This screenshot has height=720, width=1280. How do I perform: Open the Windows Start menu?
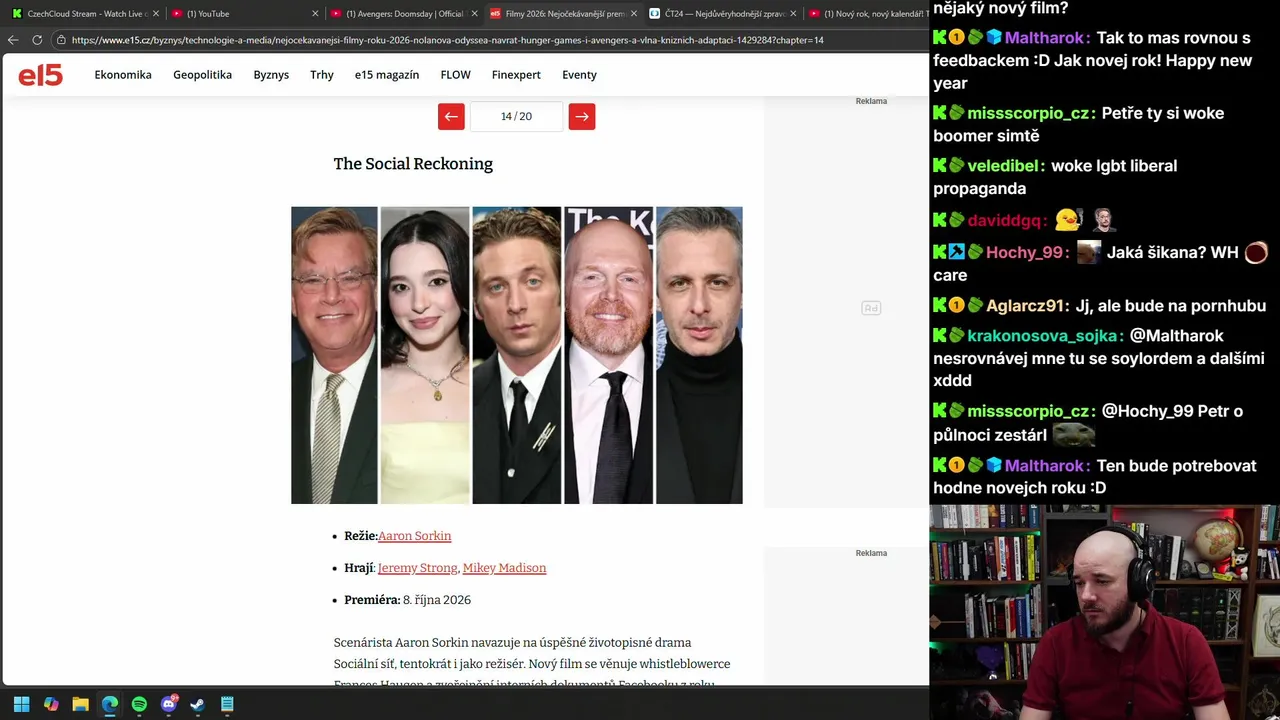point(22,704)
